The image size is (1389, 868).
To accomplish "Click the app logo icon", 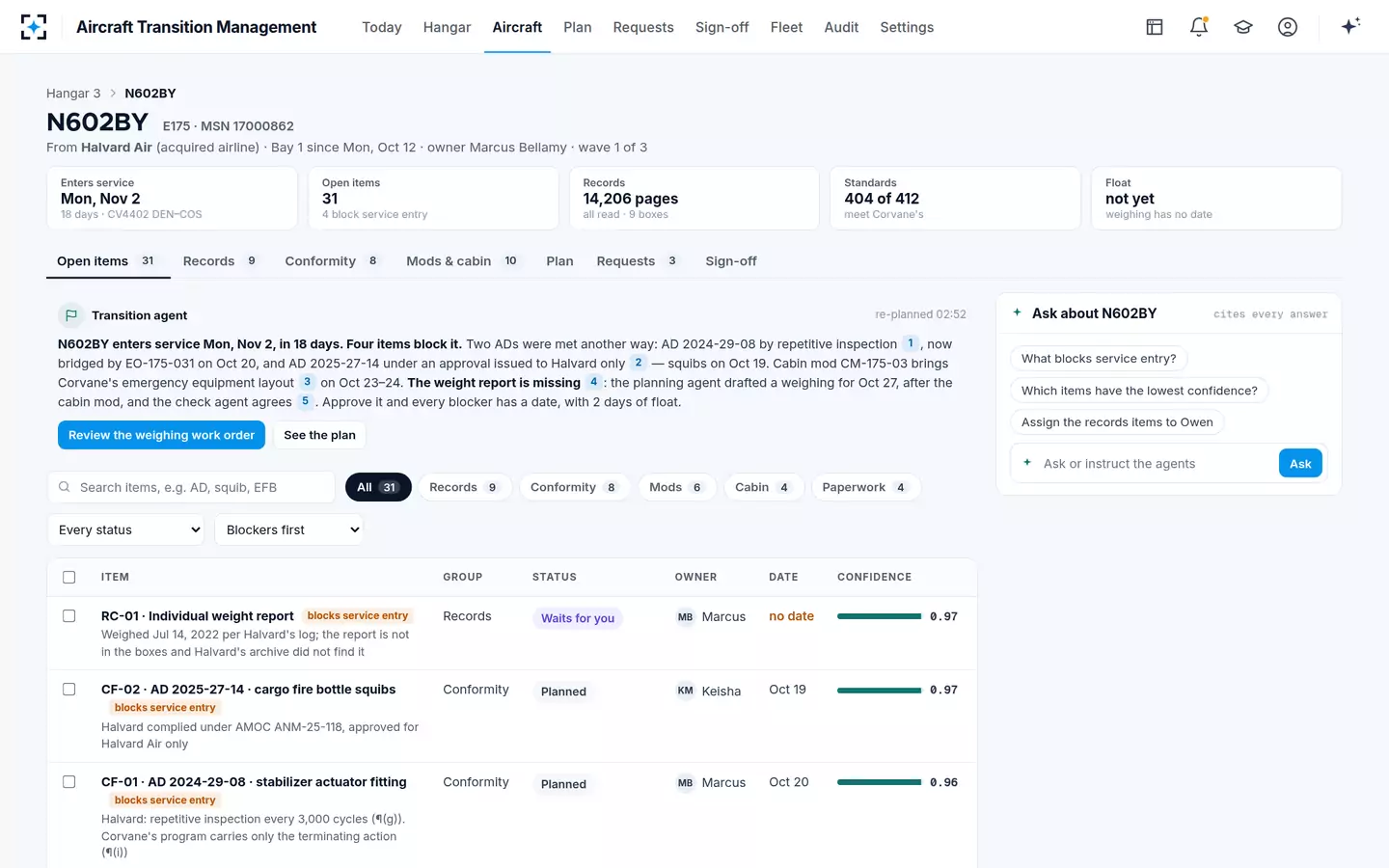I will pyautogui.click(x=34, y=27).
